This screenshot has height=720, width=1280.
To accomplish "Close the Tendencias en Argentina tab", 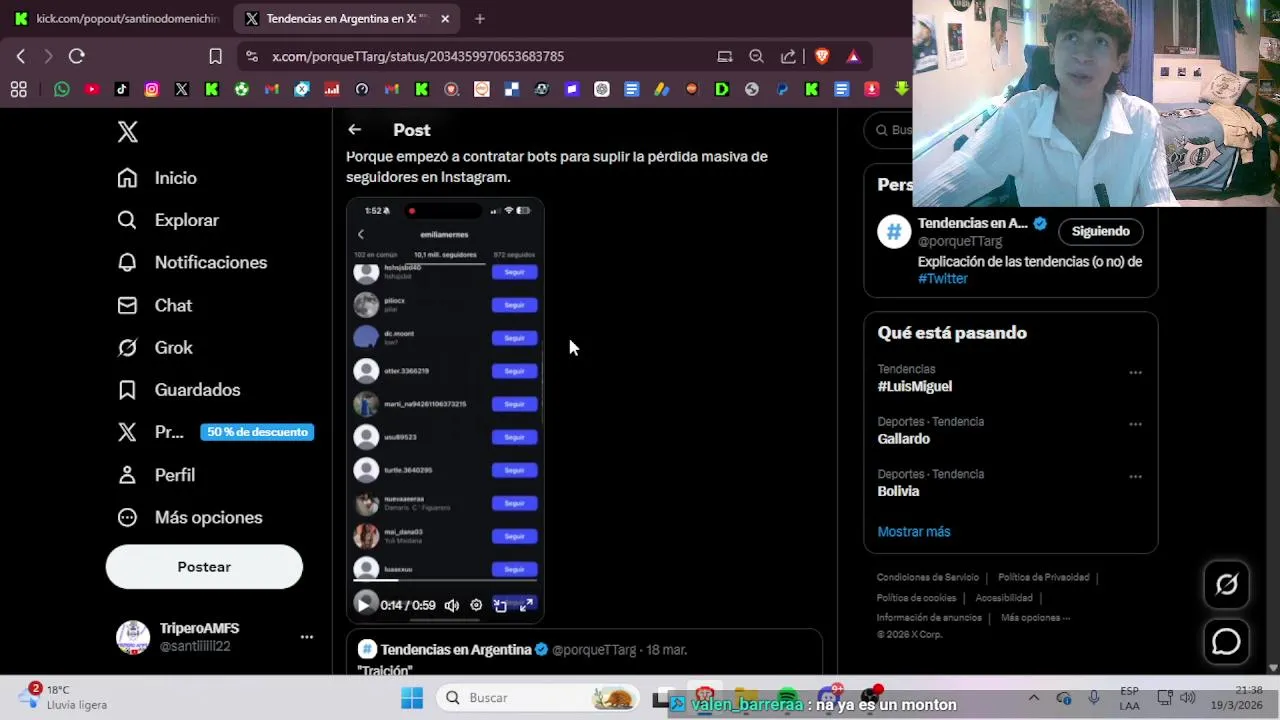I will click(445, 19).
